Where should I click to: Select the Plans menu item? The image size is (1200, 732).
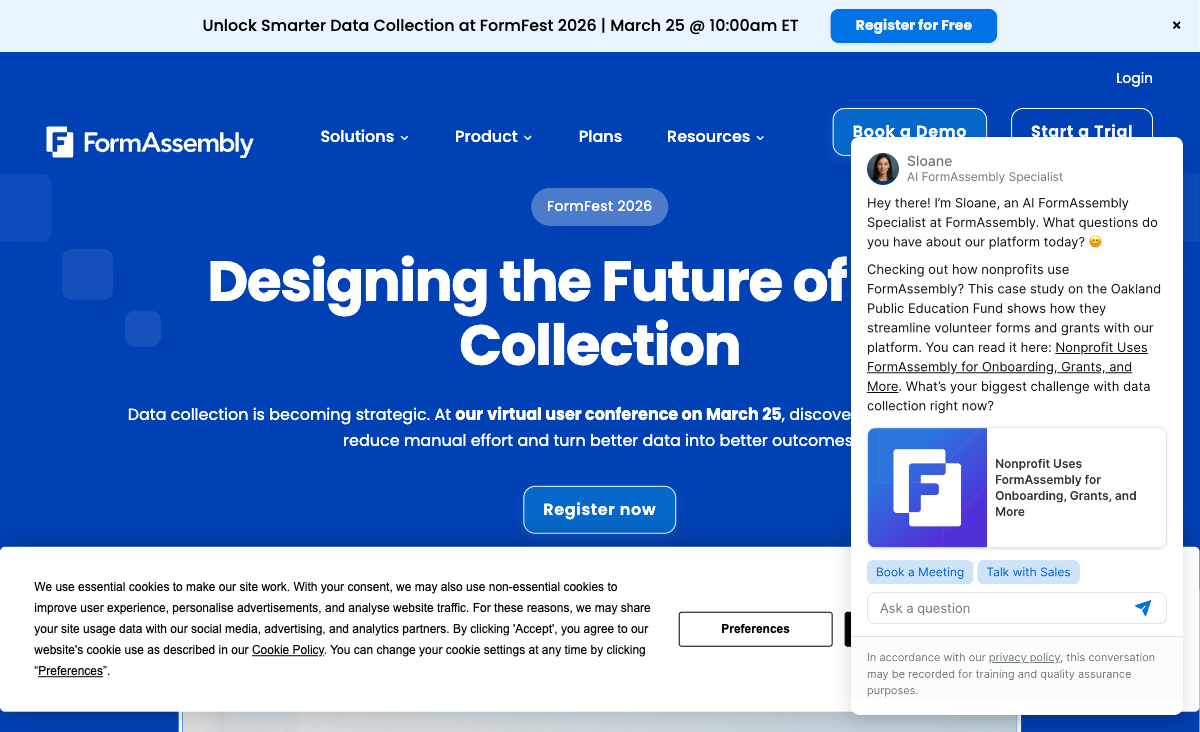point(600,136)
